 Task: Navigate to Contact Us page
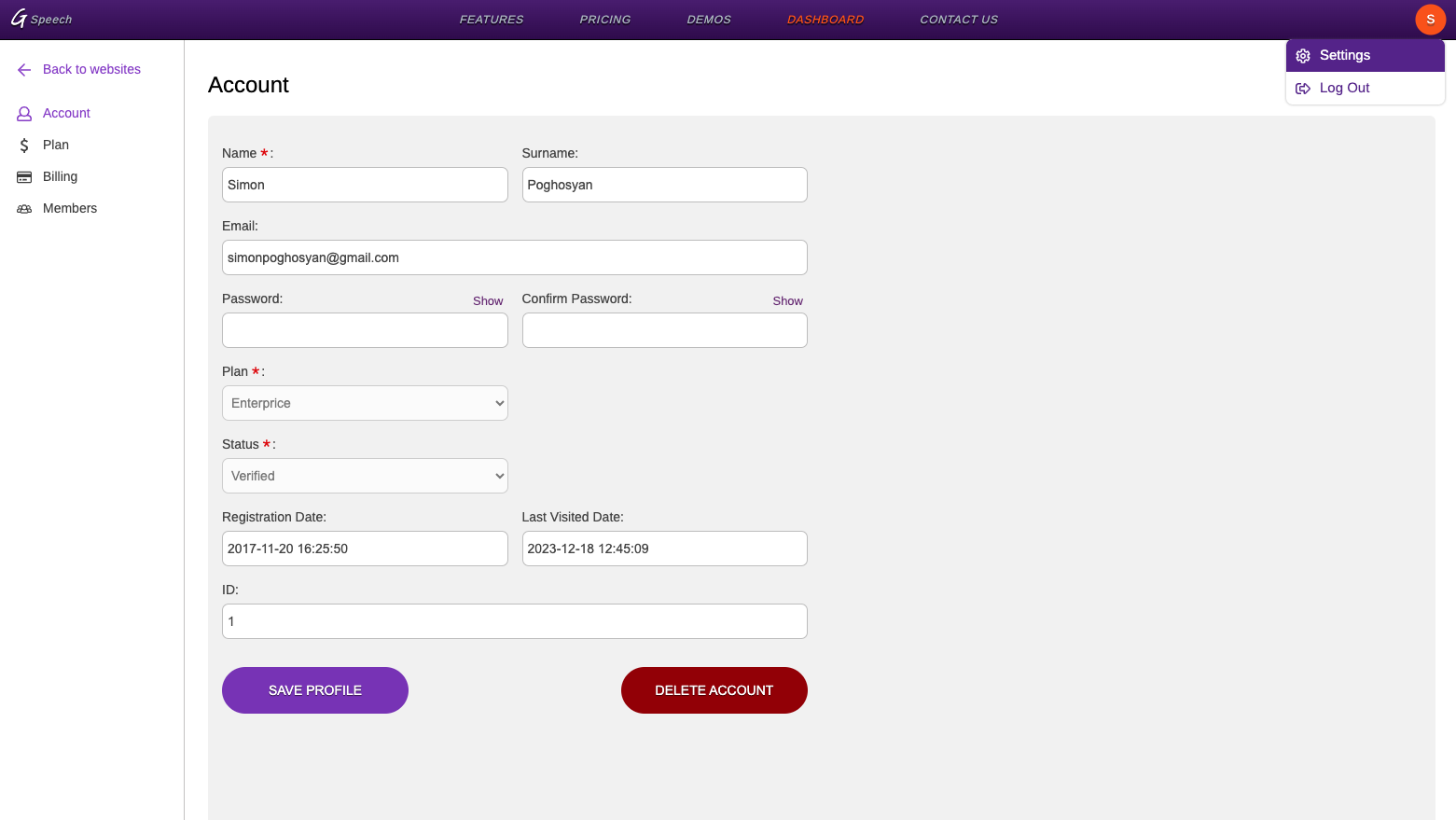click(x=958, y=20)
